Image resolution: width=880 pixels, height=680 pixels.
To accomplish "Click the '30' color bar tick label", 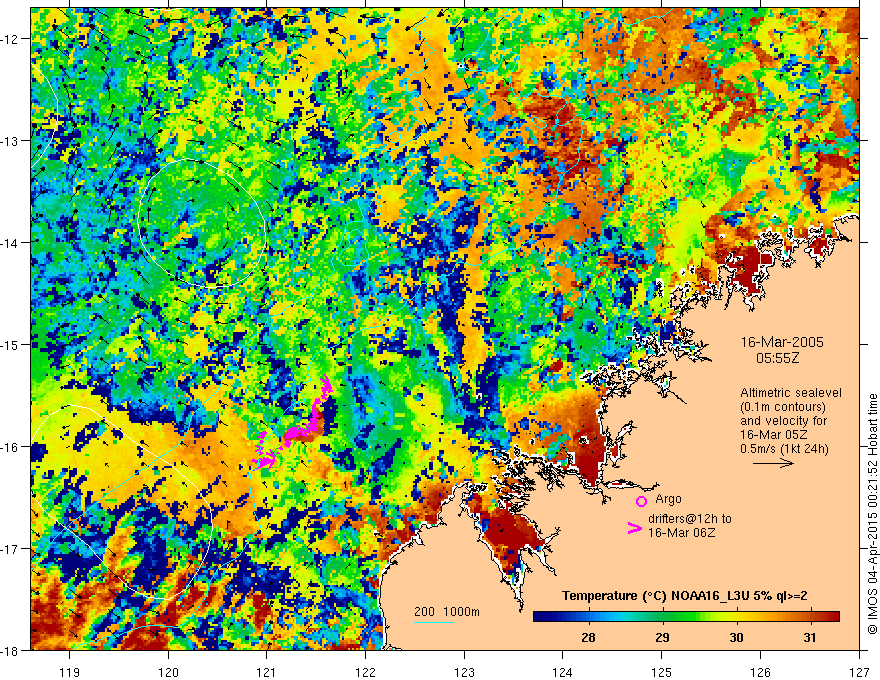I will click(x=736, y=637).
